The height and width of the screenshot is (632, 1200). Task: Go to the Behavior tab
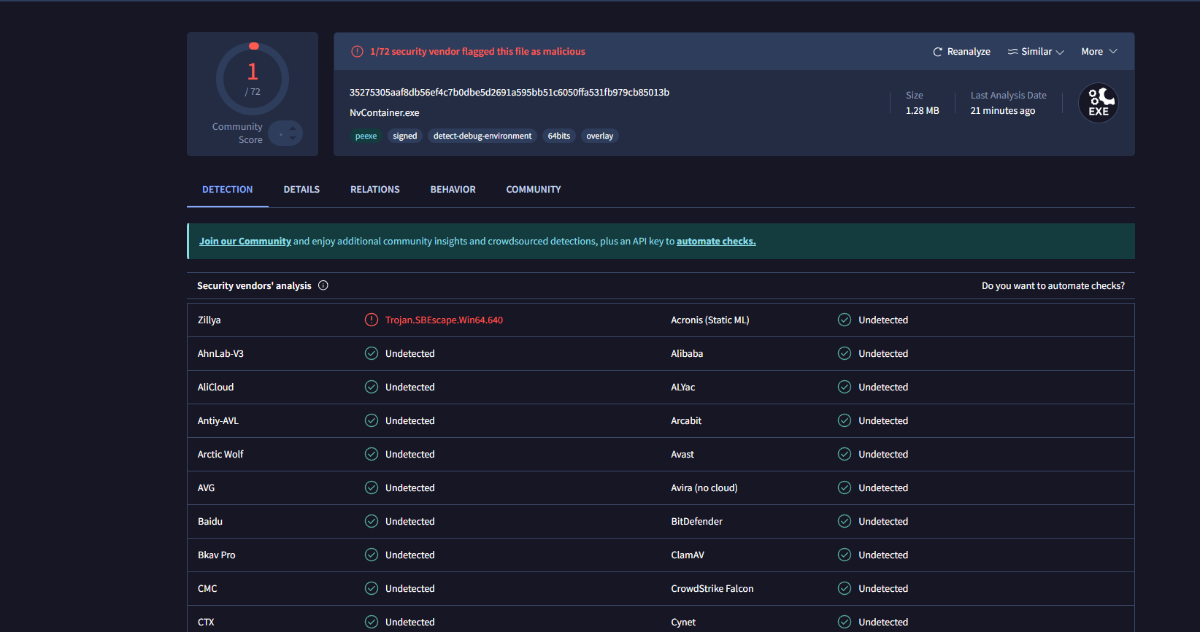(x=452, y=190)
